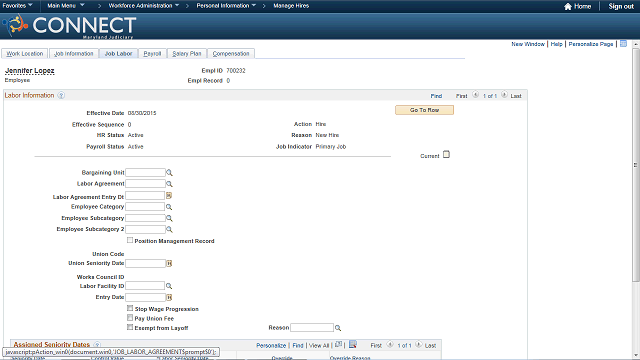The height and width of the screenshot is (360, 640).
Task: Click Go To Row button
Action: [x=424, y=110]
